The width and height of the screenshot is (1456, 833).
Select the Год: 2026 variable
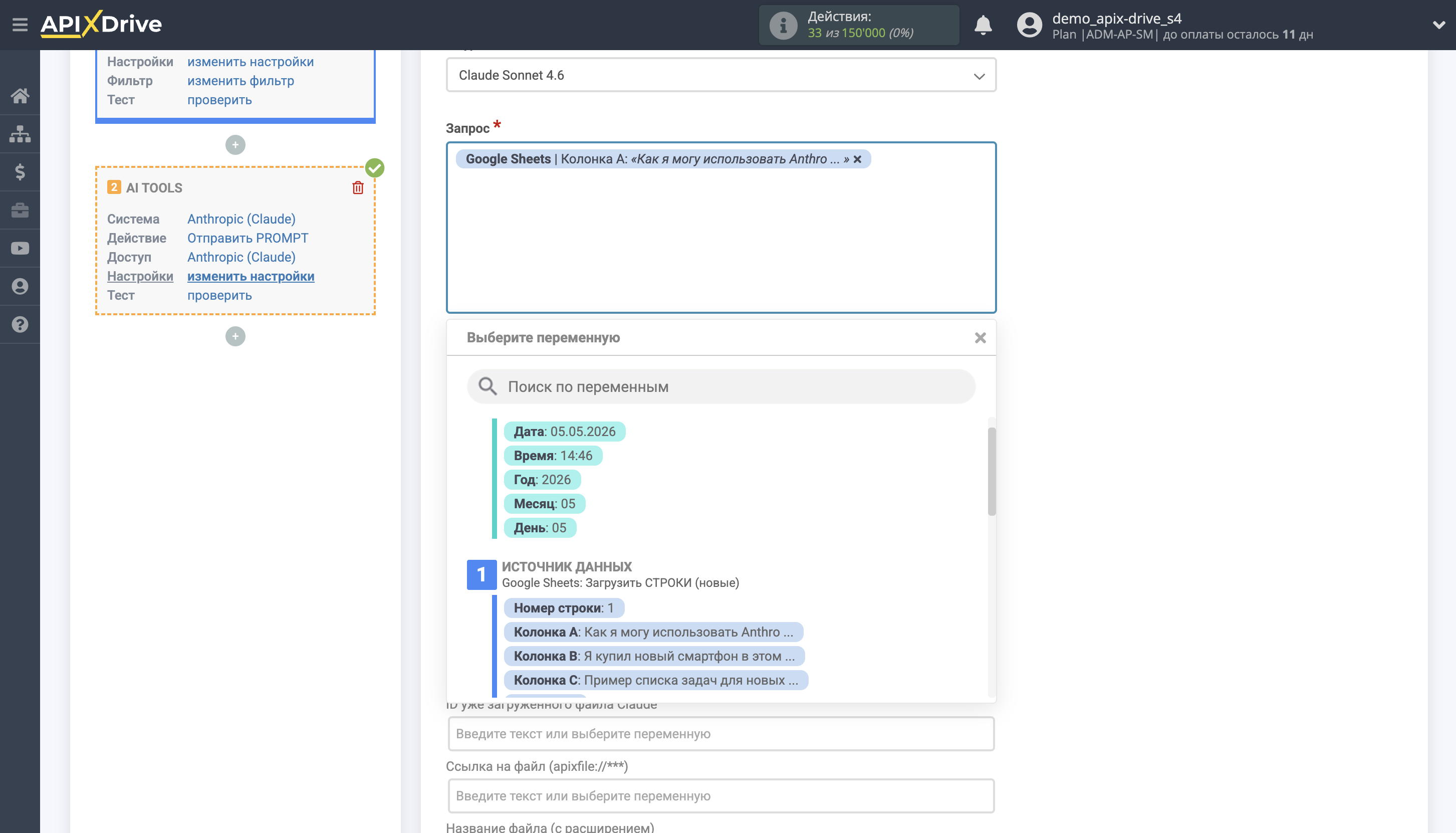coord(542,480)
